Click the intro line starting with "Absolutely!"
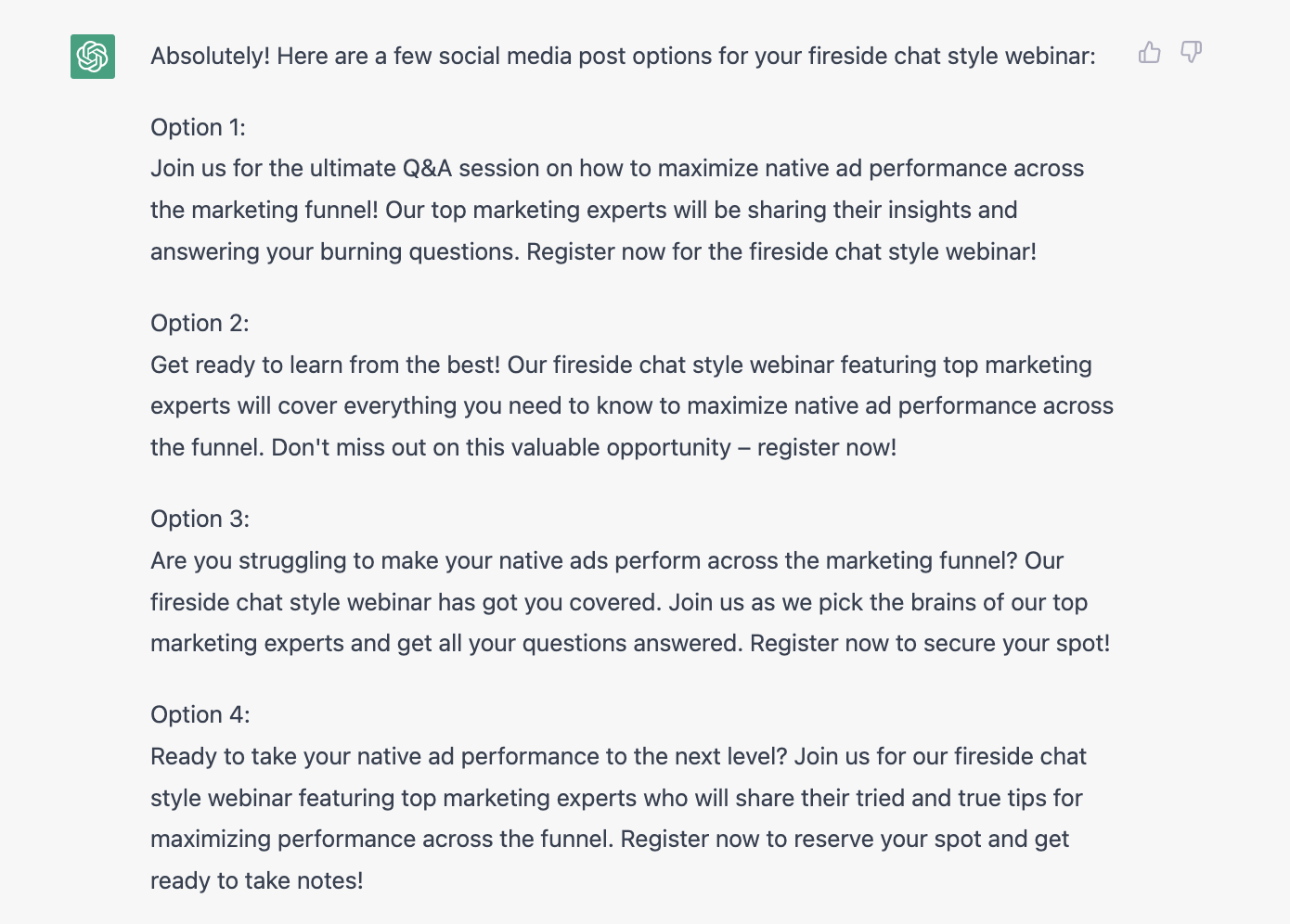The image size is (1290, 924). pyautogui.click(x=623, y=57)
